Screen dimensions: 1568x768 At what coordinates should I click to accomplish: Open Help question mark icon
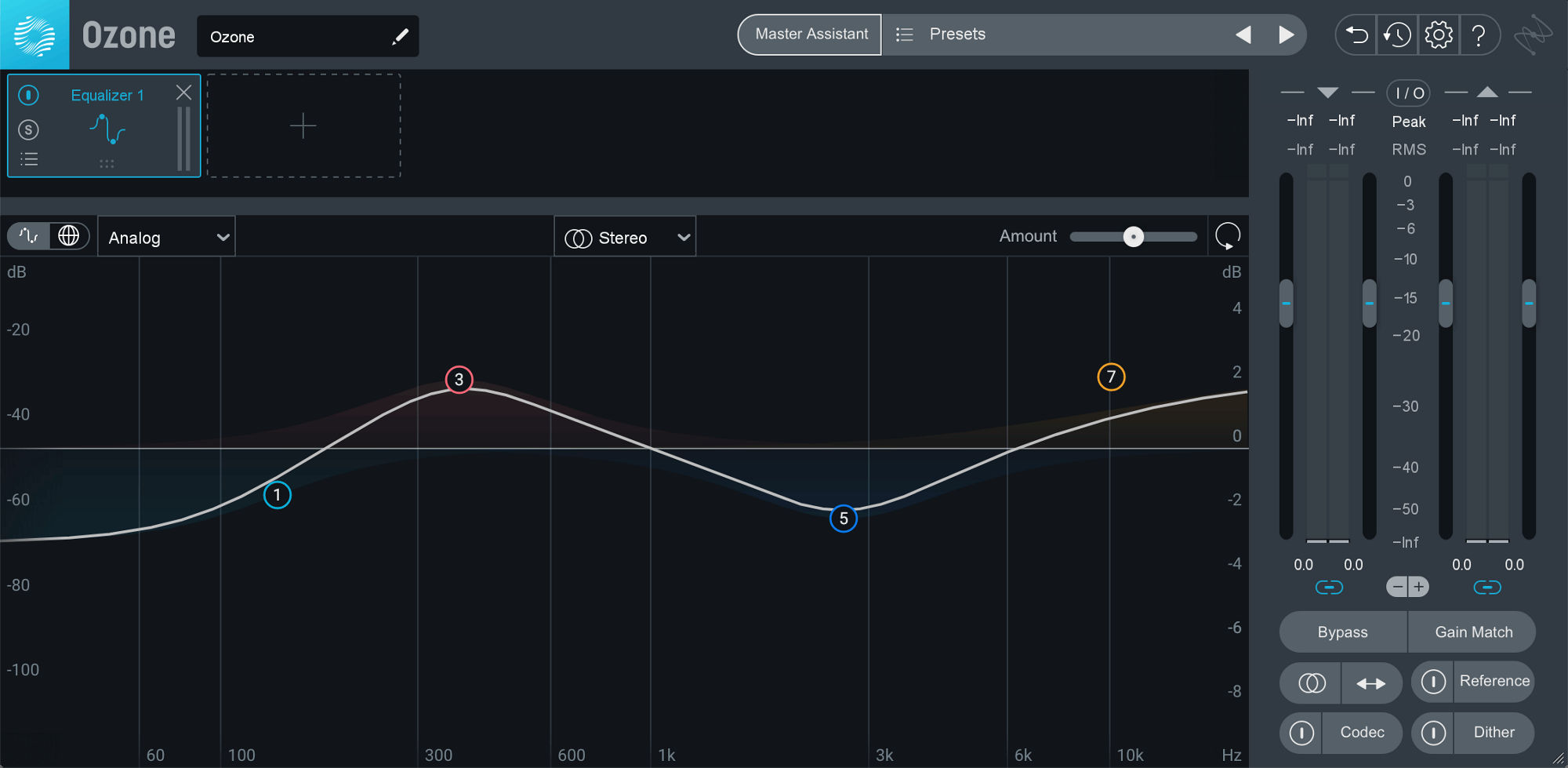click(1479, 35)
